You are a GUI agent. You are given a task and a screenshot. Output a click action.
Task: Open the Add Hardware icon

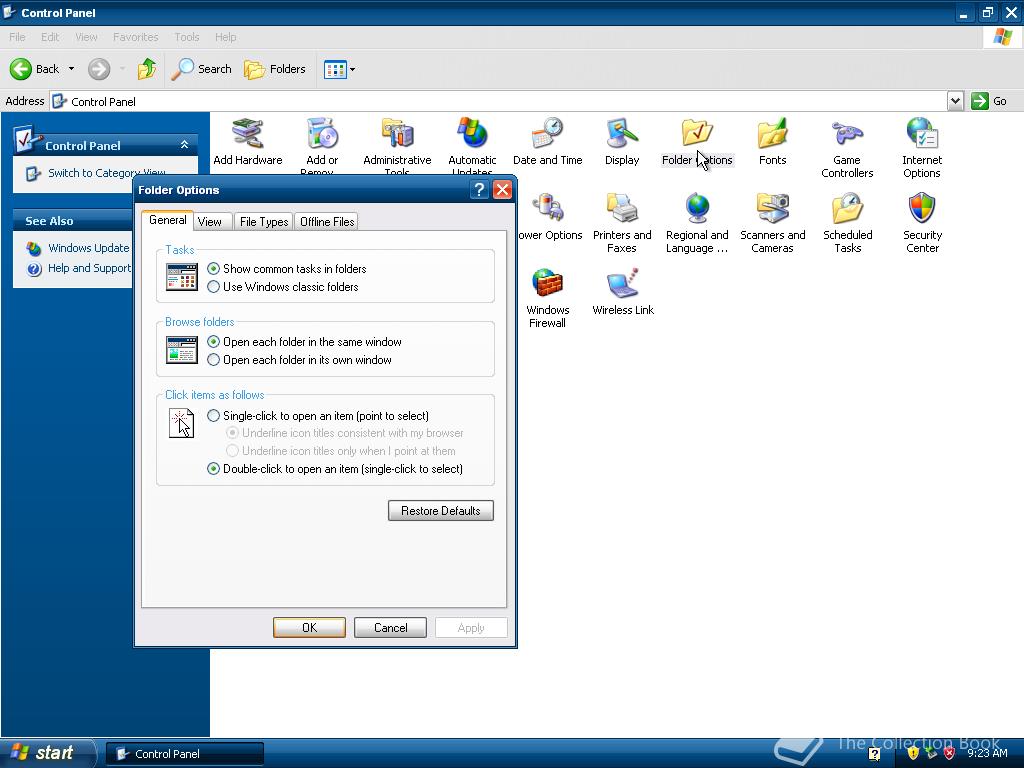pos(248,142)
